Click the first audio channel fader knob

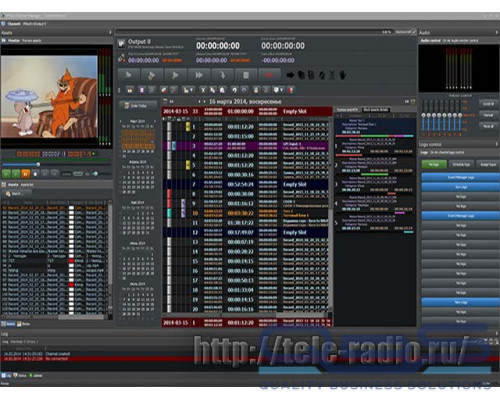point(423,115)
